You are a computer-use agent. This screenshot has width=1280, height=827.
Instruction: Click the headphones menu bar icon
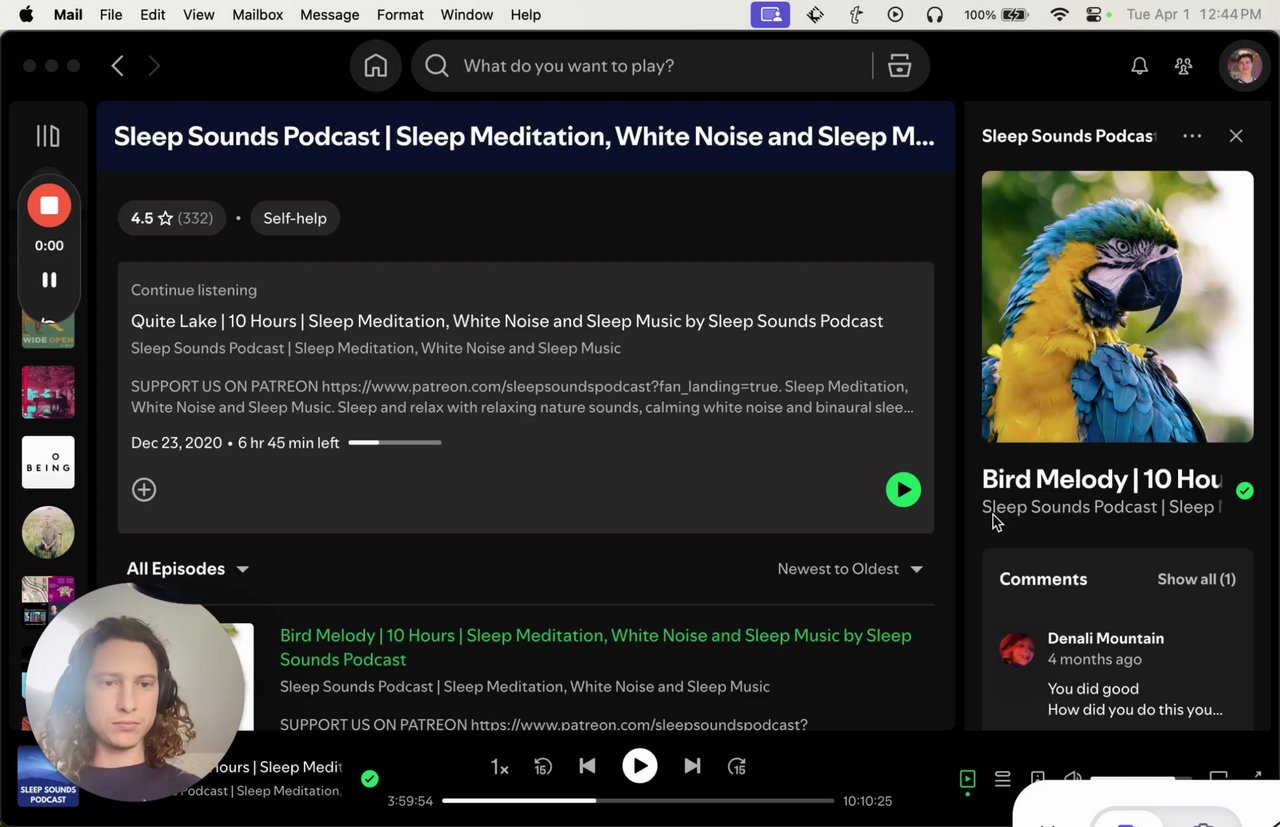click(x=935, y=15)
